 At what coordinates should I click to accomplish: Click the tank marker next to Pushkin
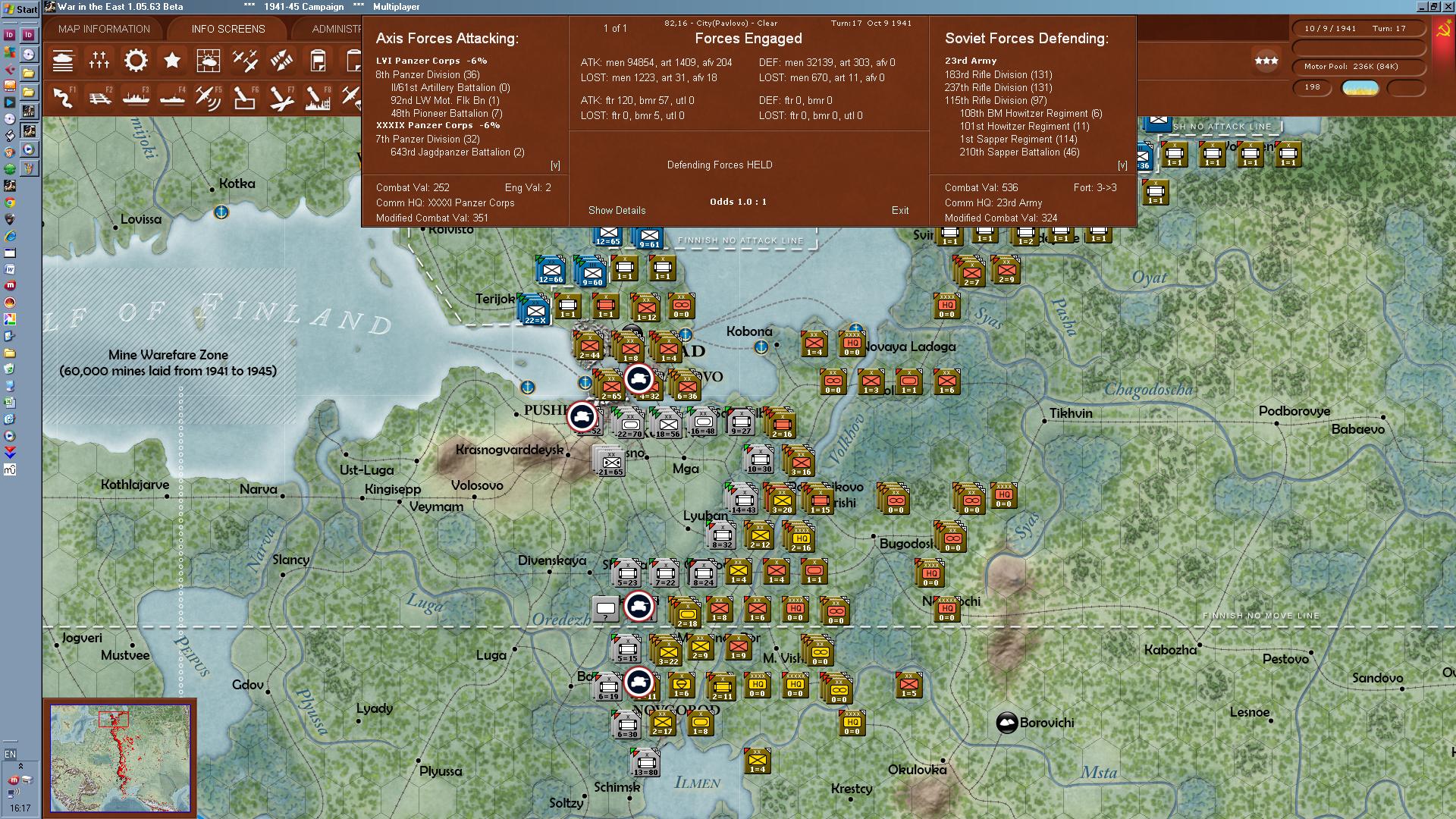coord(582,416)
